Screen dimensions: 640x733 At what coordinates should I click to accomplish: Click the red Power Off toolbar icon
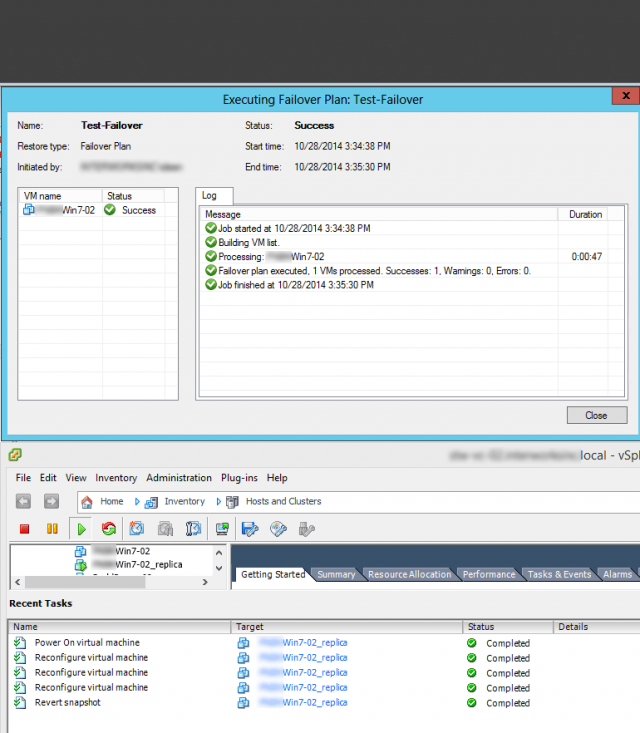pyautogui.click(x=25, y=529)
